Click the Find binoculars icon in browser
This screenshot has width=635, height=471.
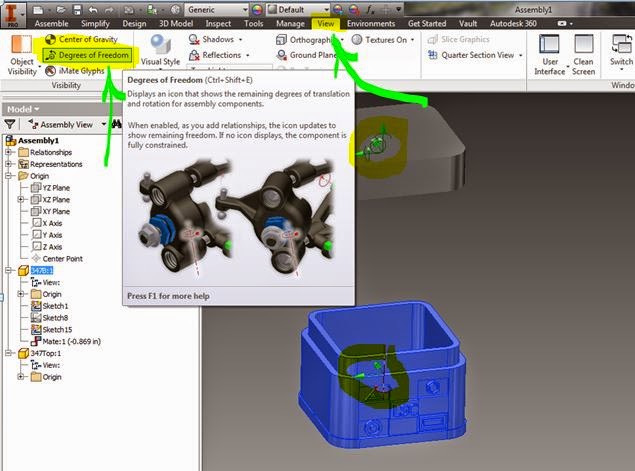(117, 124)
